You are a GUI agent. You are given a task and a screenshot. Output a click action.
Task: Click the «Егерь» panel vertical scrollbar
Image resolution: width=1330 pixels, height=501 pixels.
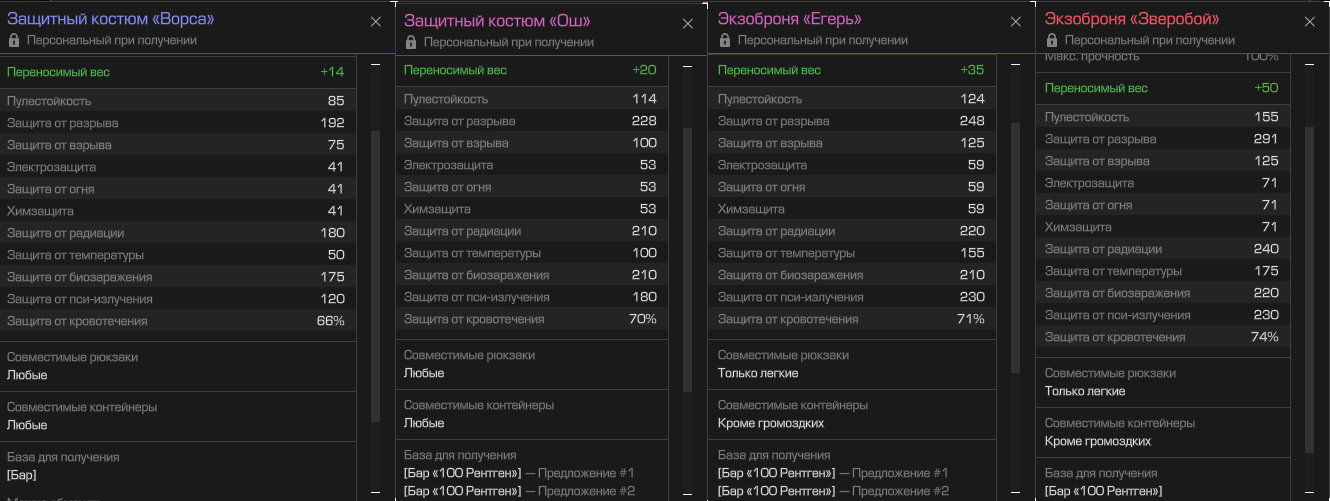[x=1015, y=248]
